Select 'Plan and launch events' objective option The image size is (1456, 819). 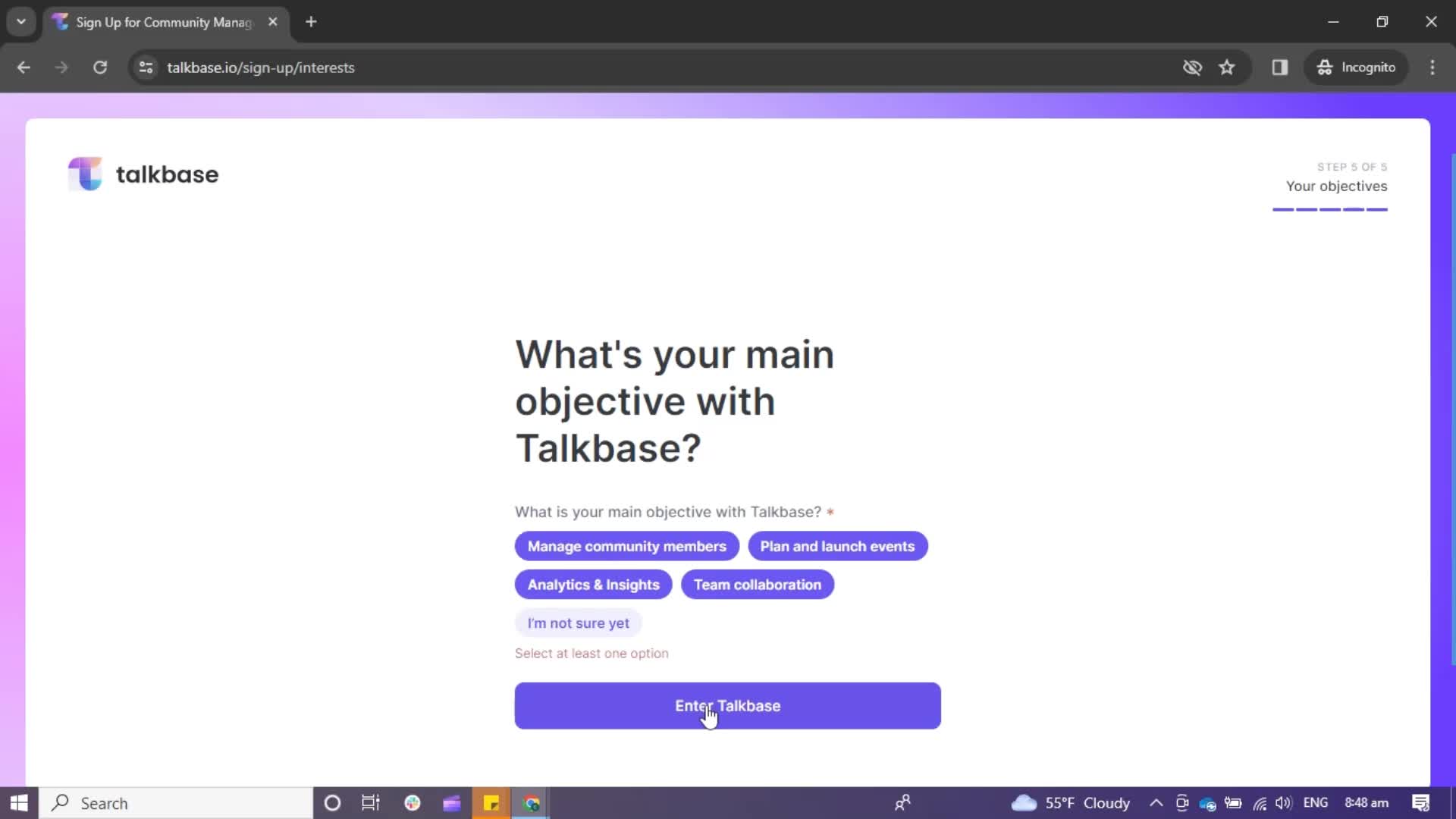[838, 546]
